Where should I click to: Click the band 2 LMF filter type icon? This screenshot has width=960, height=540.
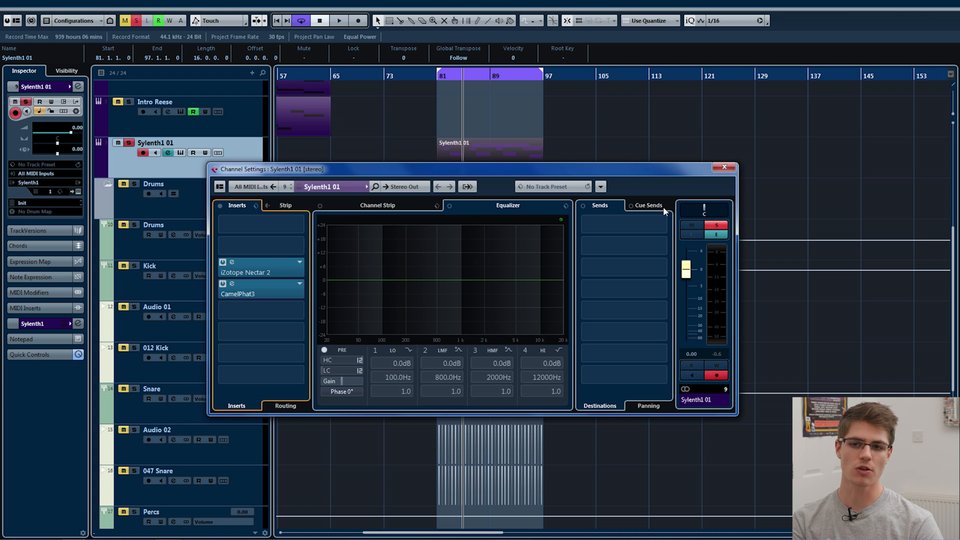(459, 350)
